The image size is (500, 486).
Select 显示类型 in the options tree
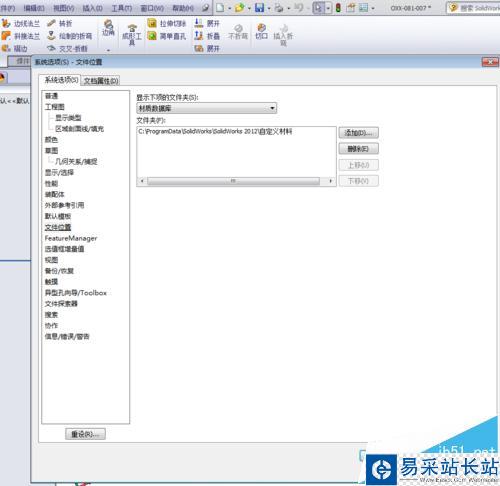point(68,118)
